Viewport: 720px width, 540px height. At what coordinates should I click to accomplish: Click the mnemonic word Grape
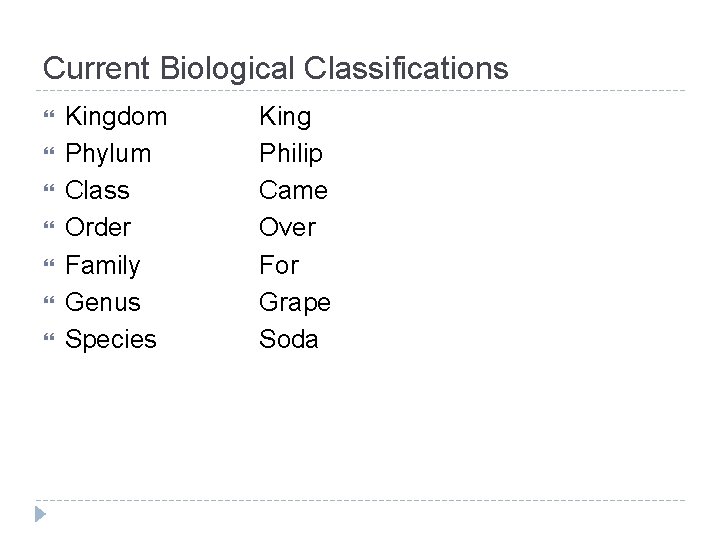click(294, 303)
